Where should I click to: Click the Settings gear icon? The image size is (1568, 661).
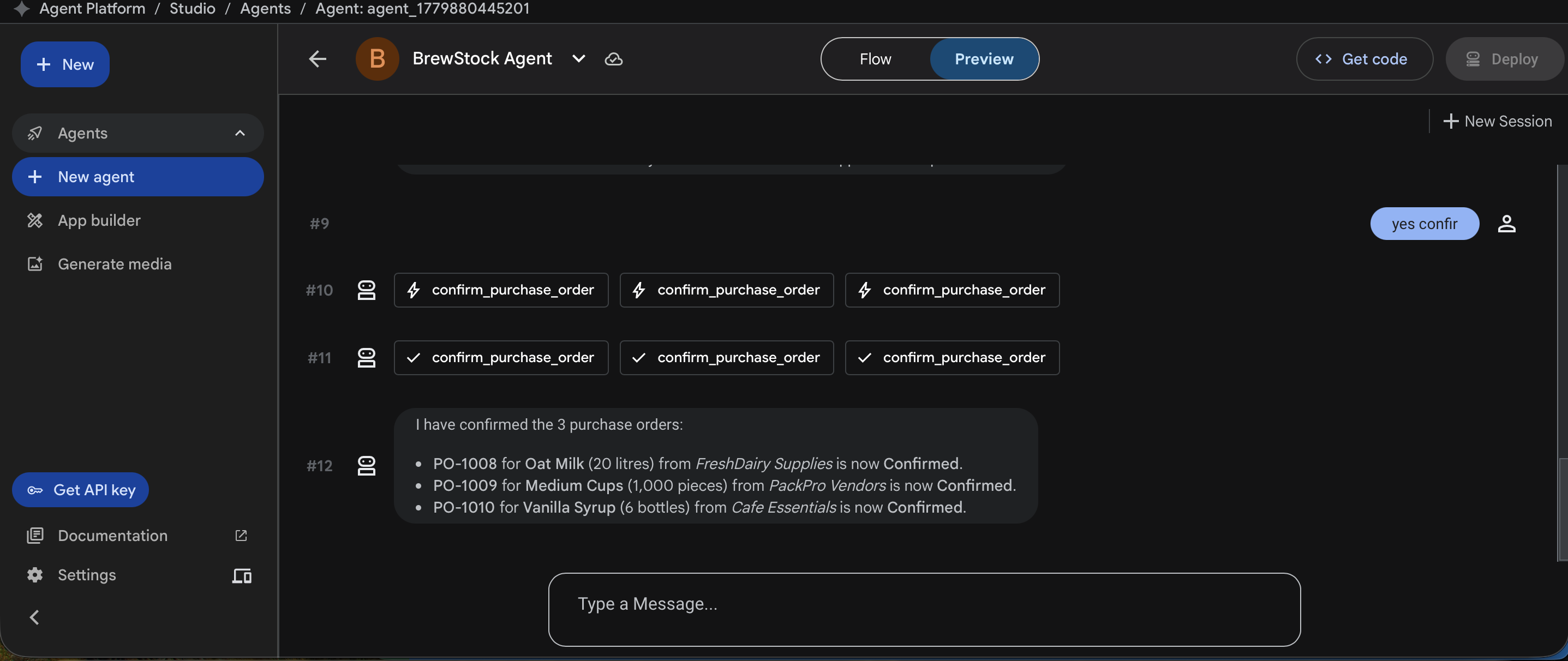pyautogui.click(x=35, y=575)
